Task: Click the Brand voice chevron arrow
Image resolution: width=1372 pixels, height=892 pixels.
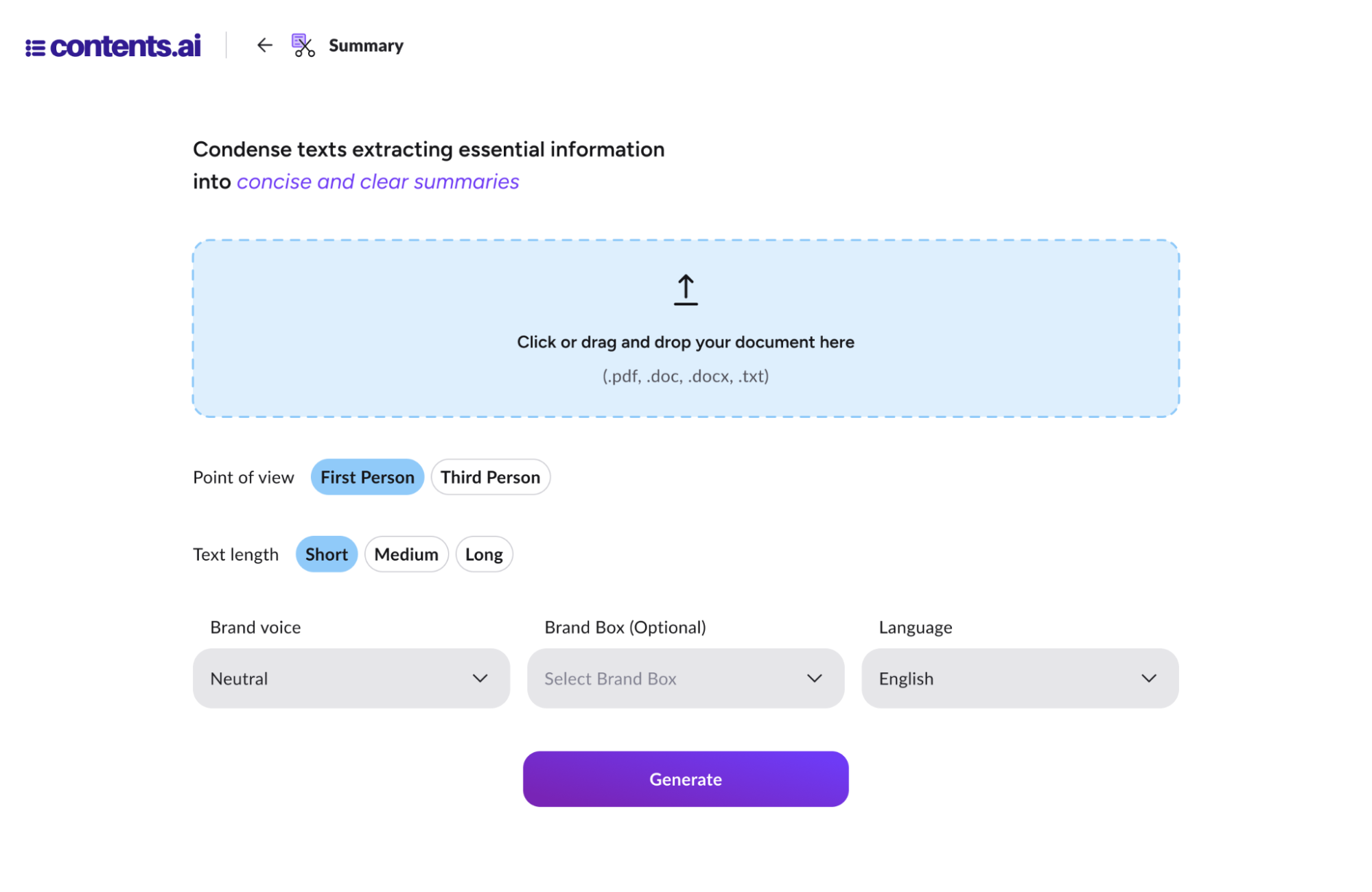Action: 480,679
